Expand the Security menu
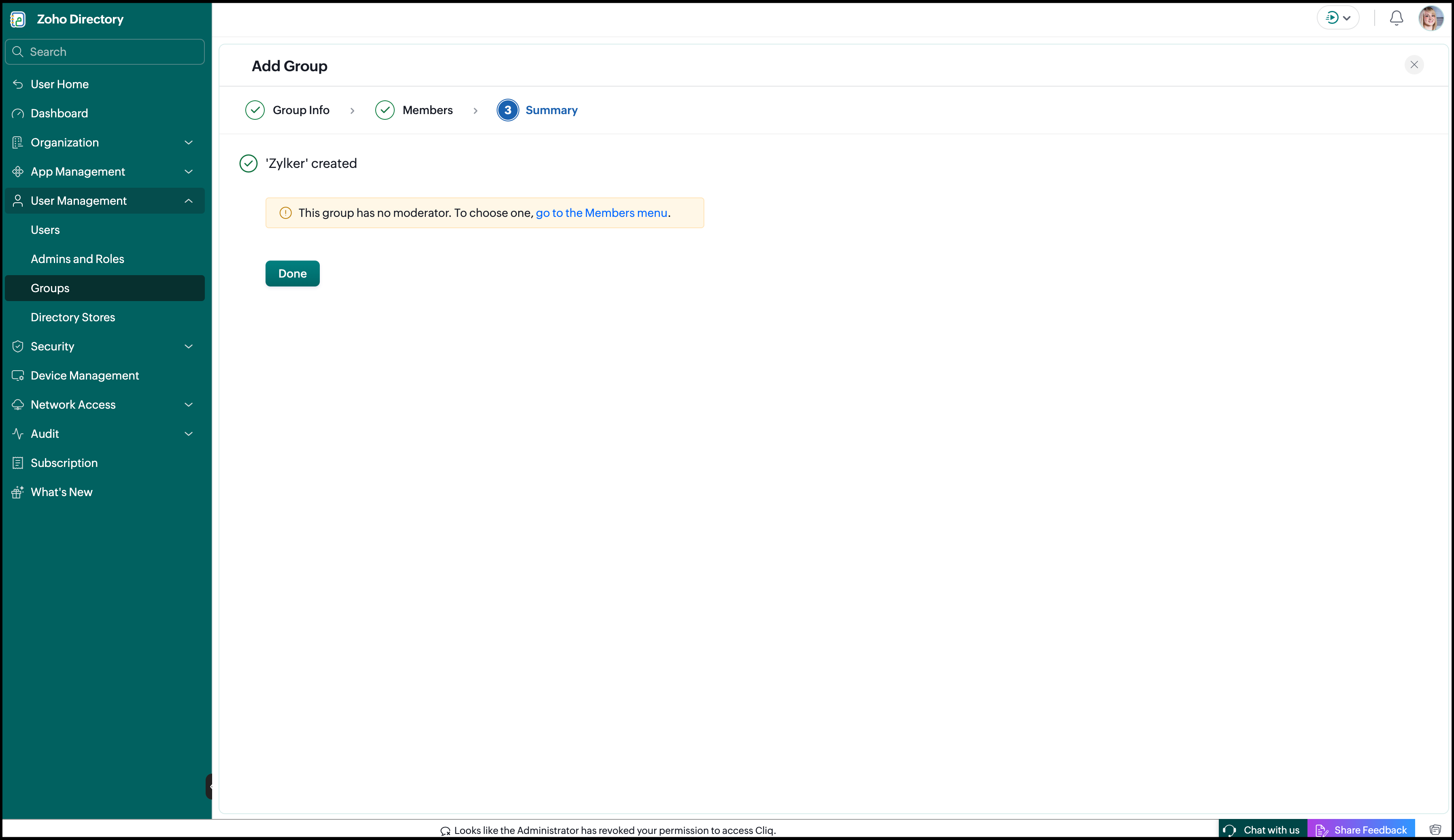Screen dimensions: 1454x840 click(104, 346)
